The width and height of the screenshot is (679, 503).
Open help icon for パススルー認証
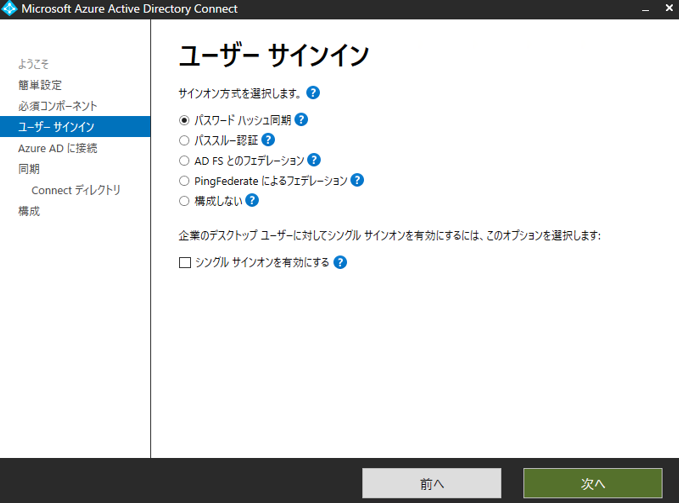click(x=268, y=140)
